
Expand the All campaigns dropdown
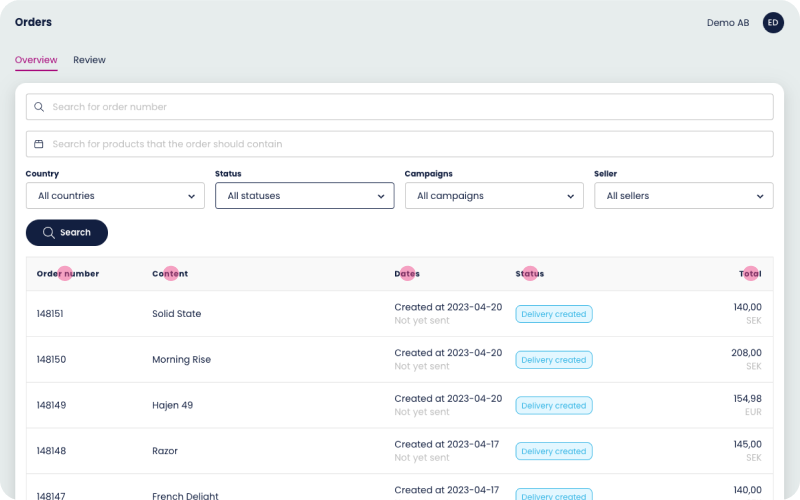[x=494, y=196]
